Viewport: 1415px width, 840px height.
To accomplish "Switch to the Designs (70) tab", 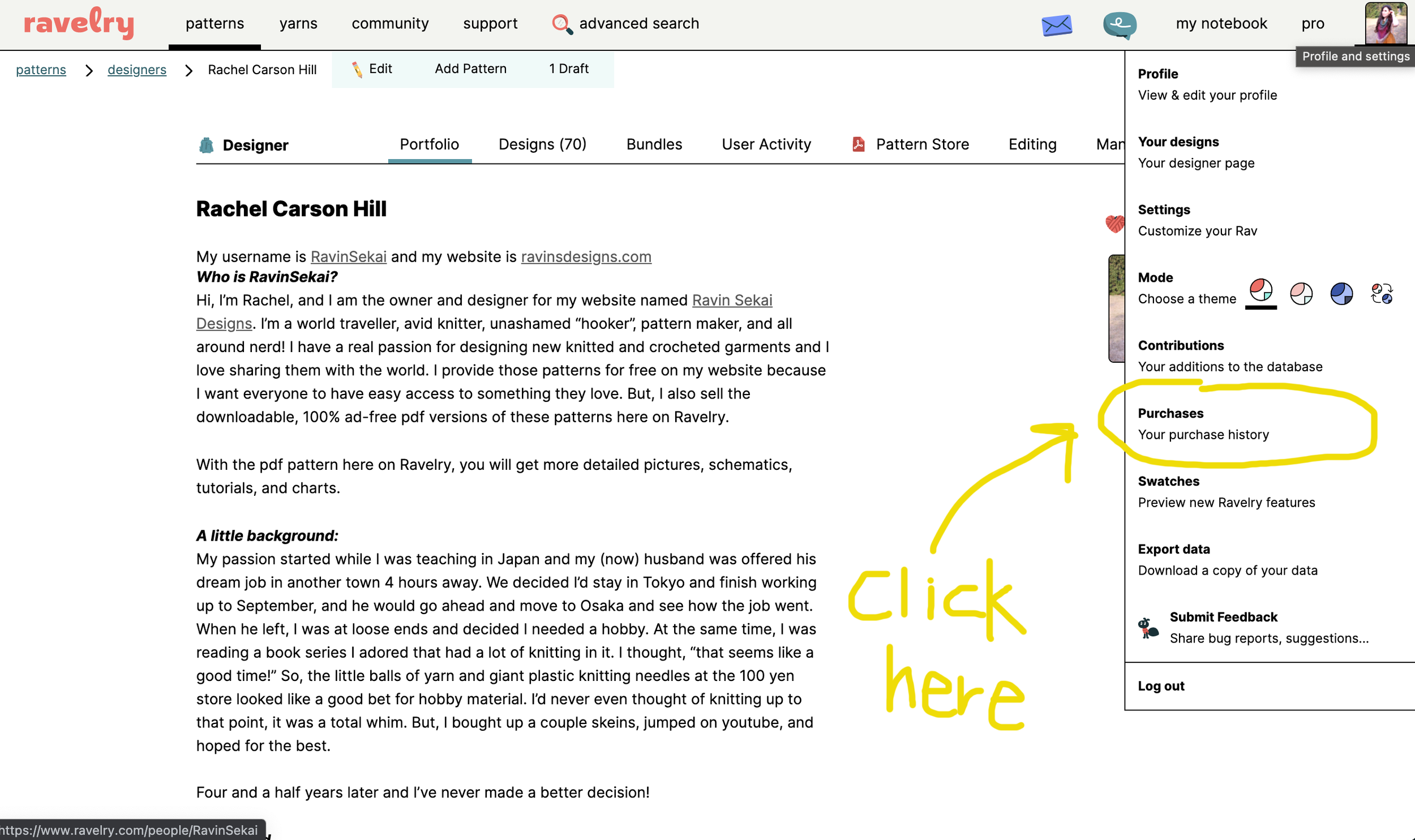I will [542, 144].
